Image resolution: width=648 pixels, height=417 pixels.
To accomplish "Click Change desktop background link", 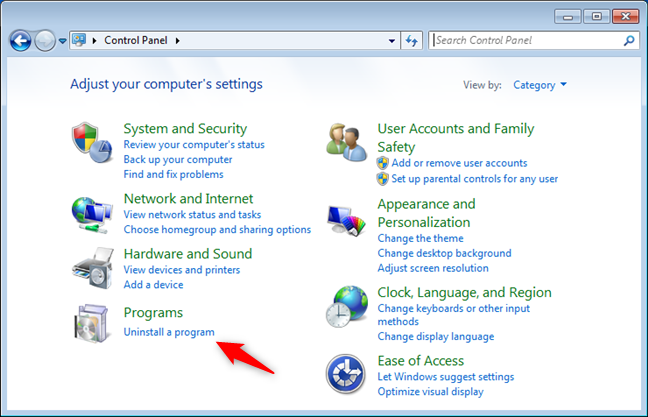I will (x=444, y=253).
